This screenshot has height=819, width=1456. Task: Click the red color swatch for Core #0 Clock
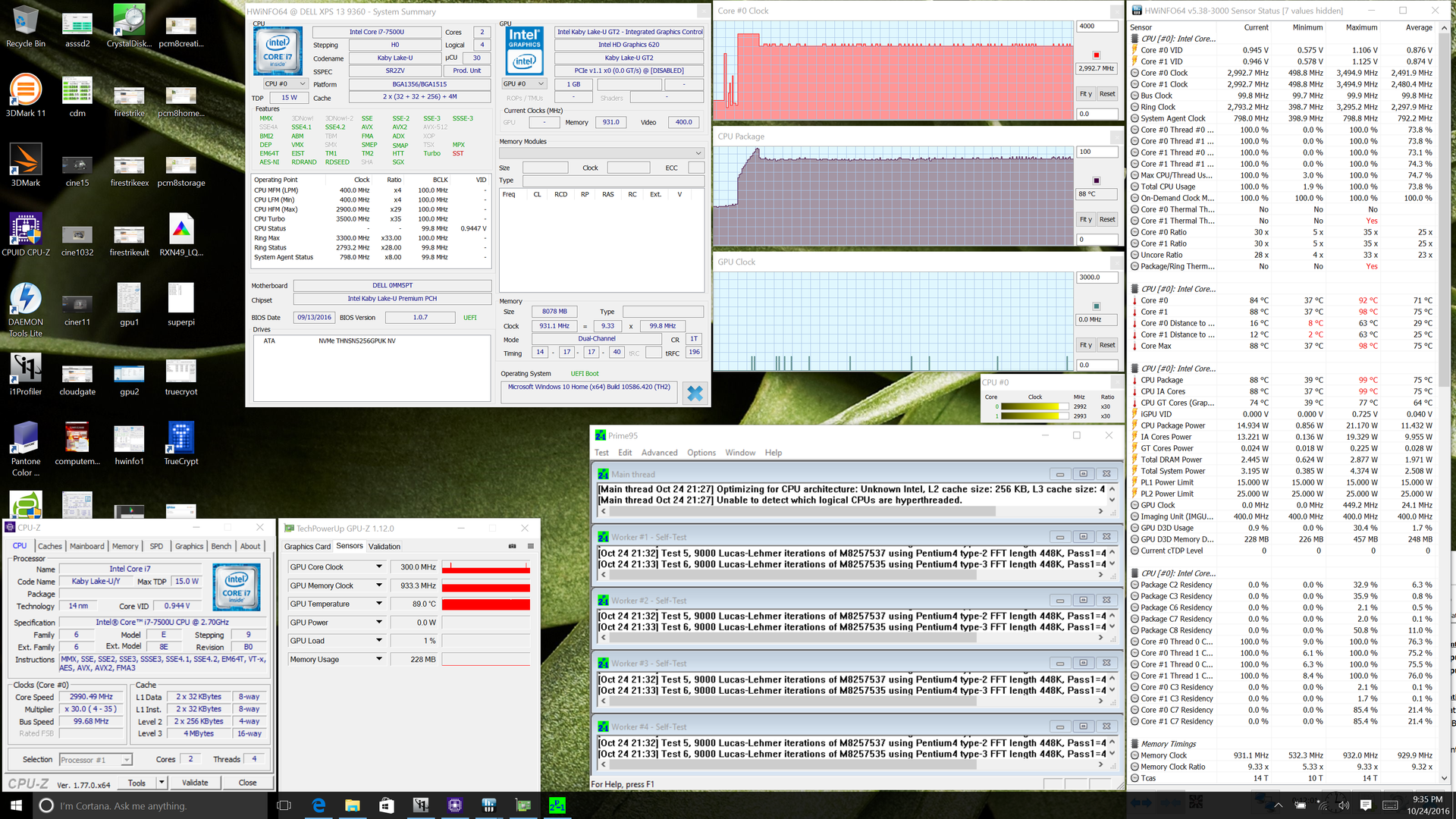click(1096, 55)
